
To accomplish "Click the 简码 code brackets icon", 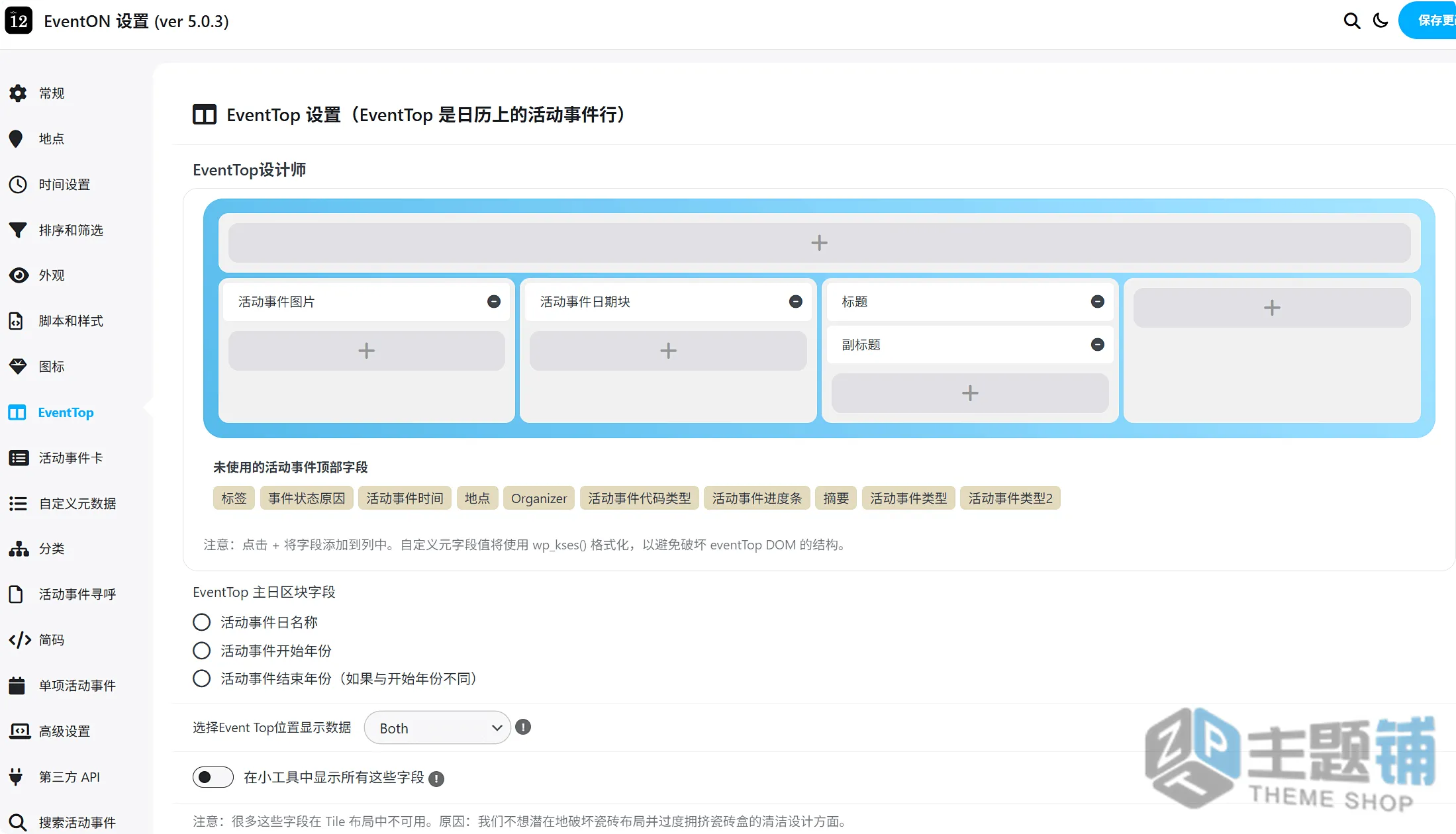I will coord(20,640).
